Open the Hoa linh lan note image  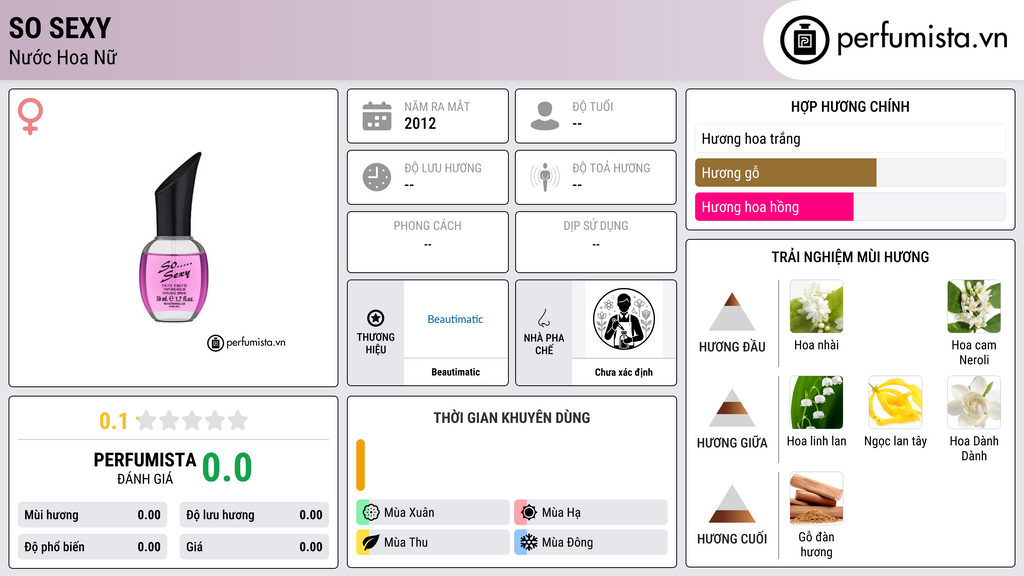pos(816,402)
